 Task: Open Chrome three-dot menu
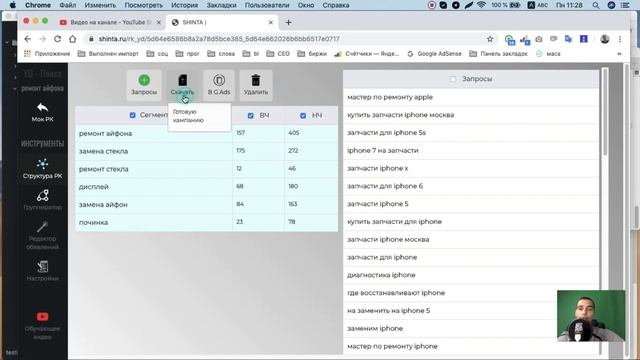point(620,39)
